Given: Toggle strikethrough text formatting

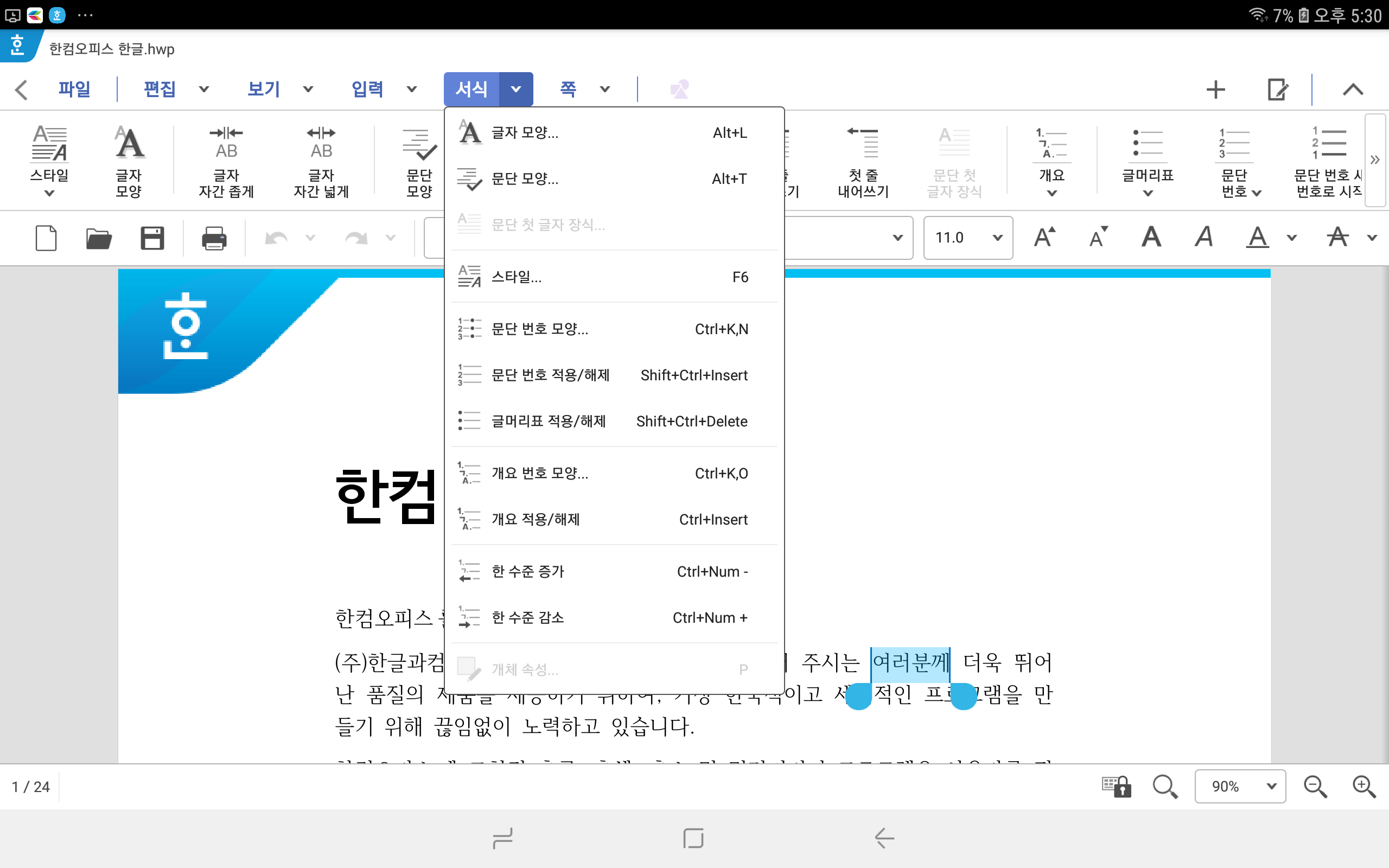Looking at the screenshot, I should click(1338, 237).
